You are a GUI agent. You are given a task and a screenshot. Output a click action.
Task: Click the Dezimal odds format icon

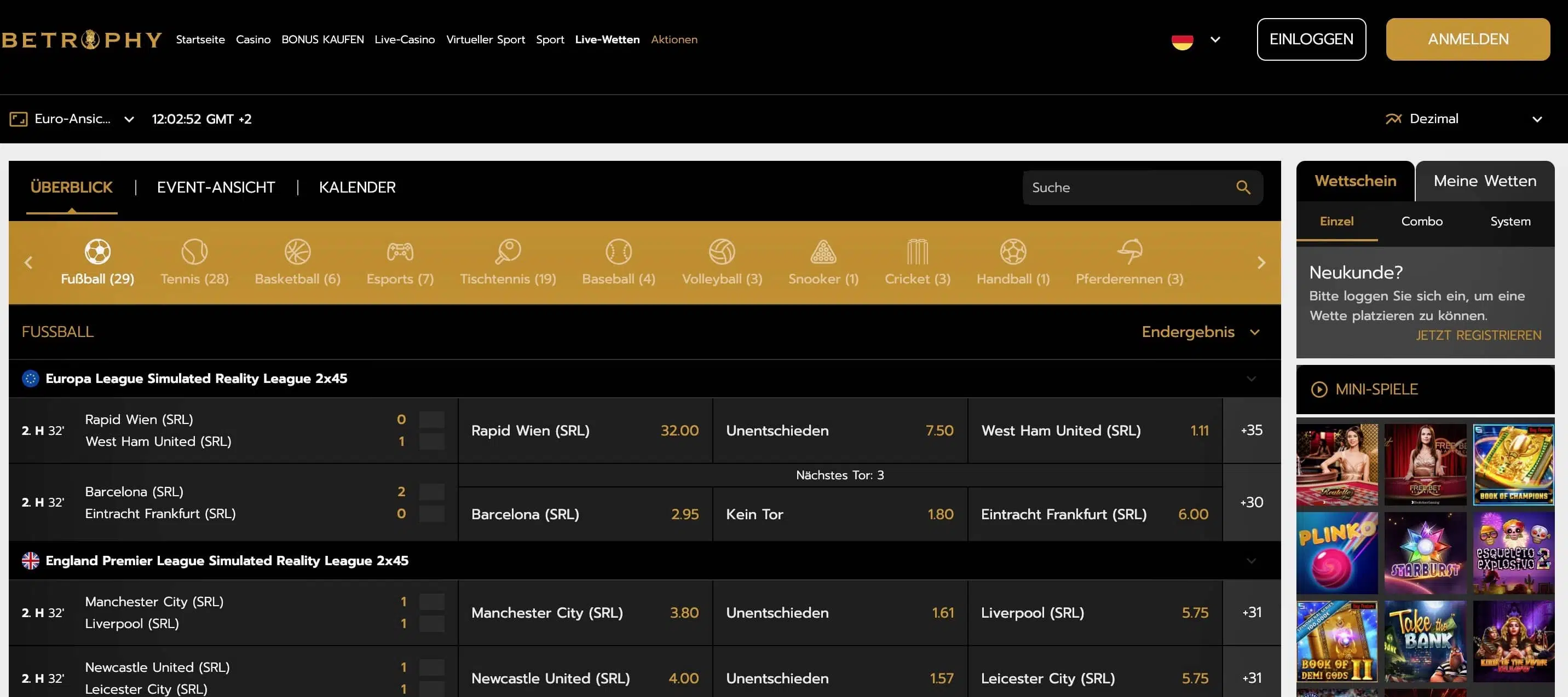point(1393,119)
